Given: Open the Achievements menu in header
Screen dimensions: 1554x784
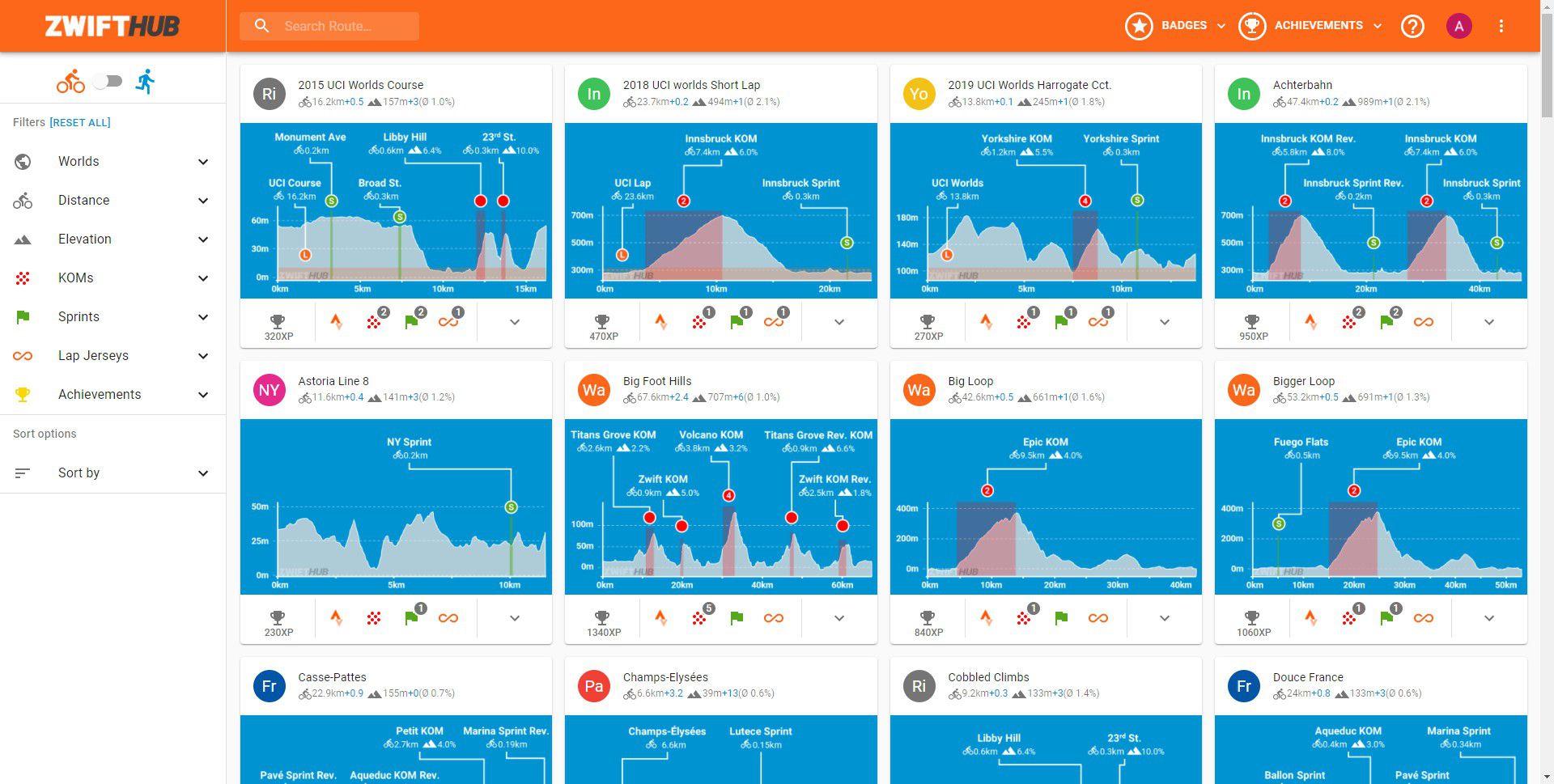Looking at the screenshot, I should 1310,26.
